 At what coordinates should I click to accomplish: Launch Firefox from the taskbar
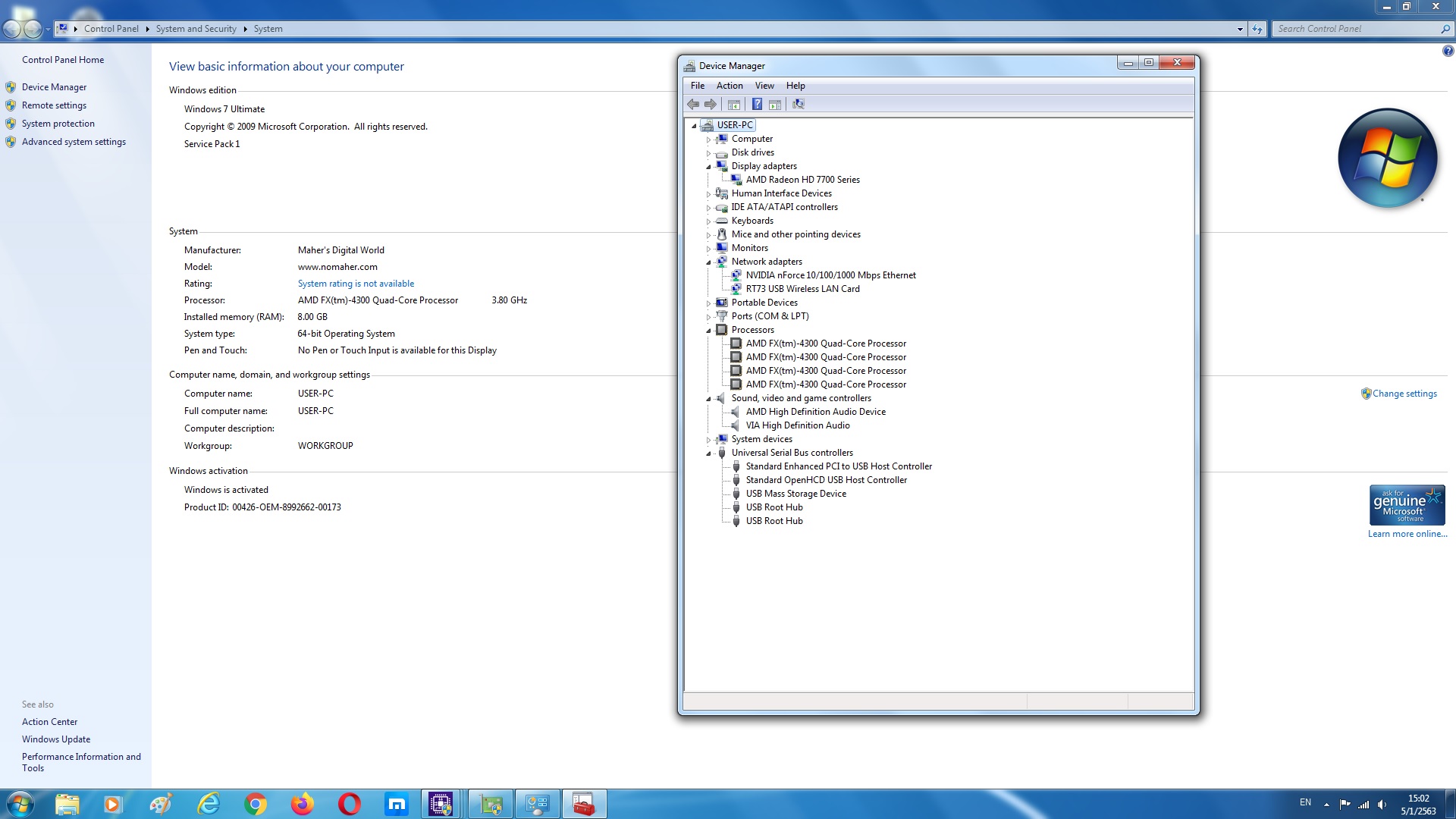pos(303,804)
